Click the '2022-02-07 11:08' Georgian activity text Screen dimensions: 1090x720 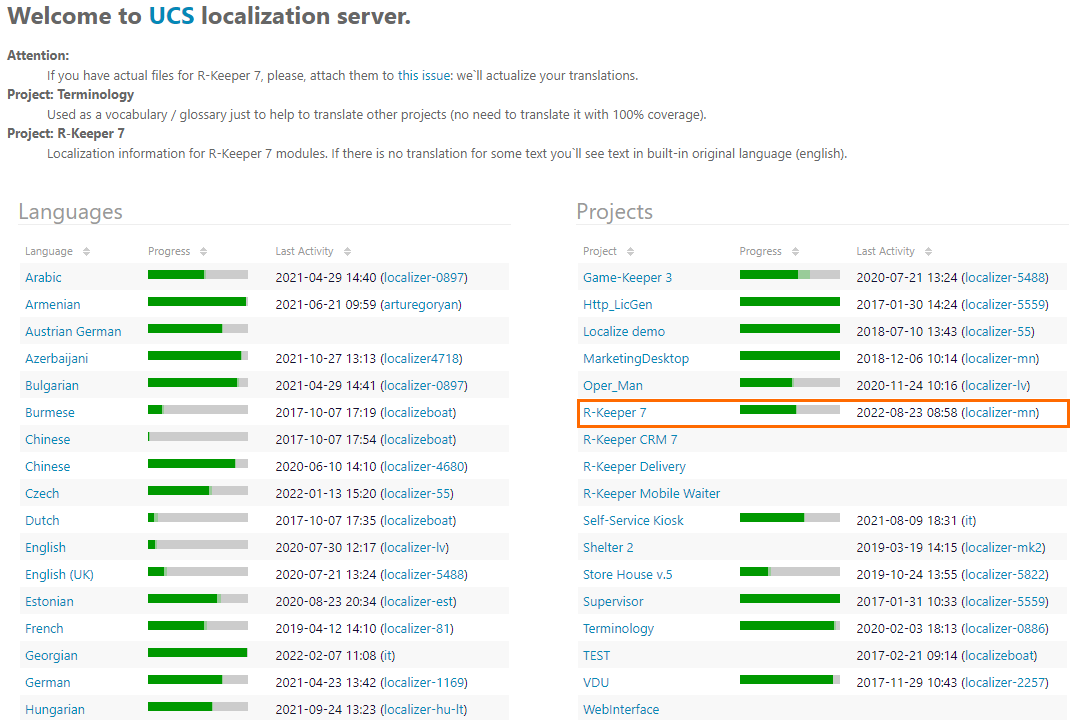(x=326, y=656)
